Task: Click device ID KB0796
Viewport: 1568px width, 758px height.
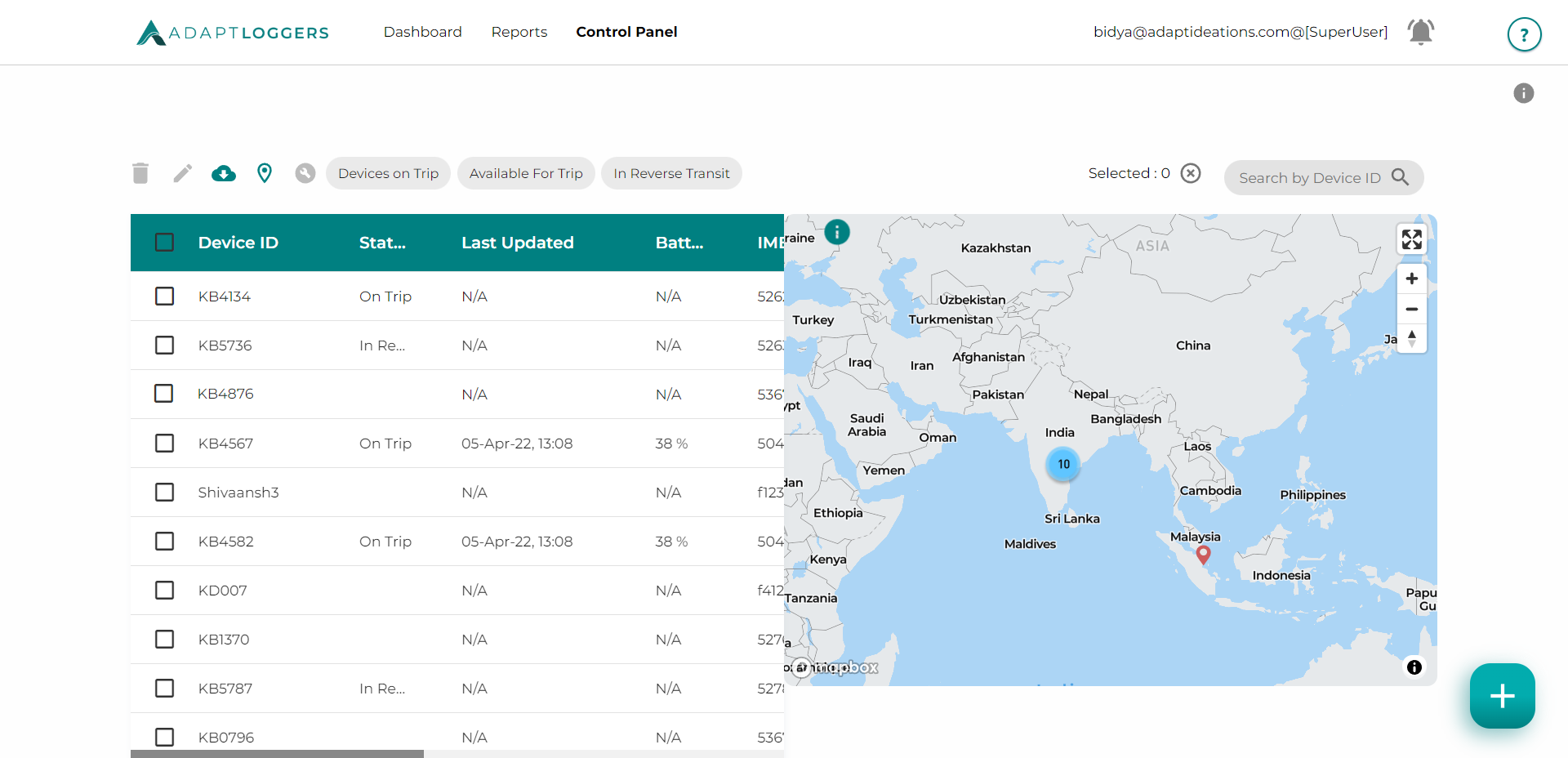Action: (x=226, y=737)
